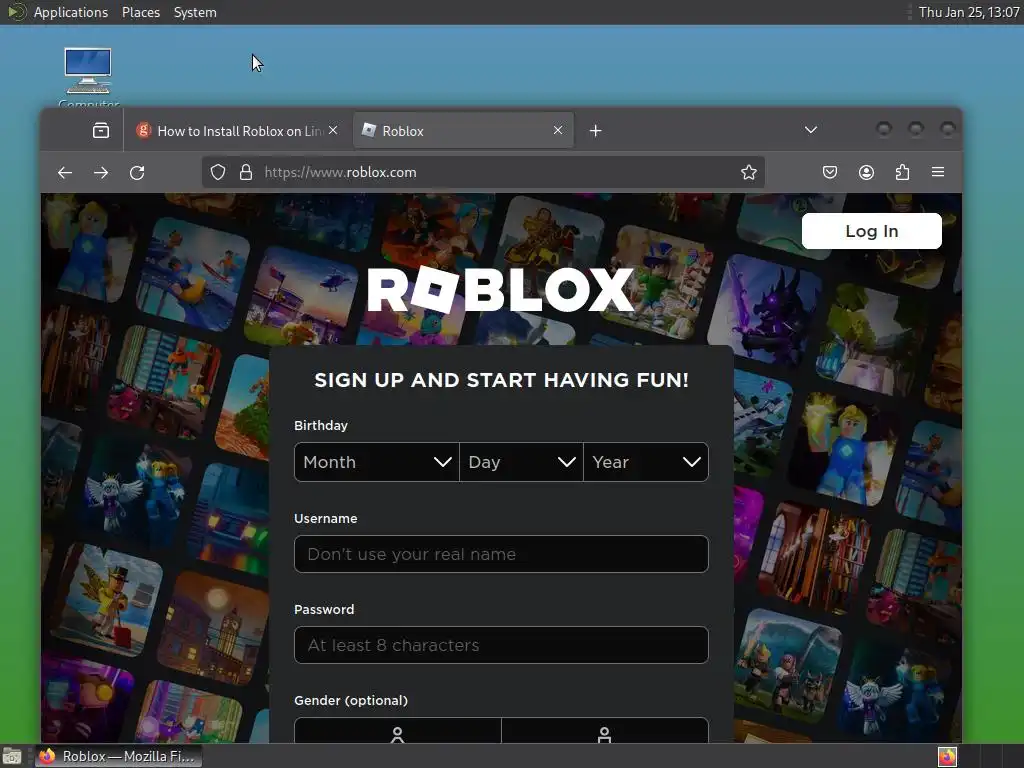Click the Log In button
1024x768 pixels.
click(x=872, y=231)
